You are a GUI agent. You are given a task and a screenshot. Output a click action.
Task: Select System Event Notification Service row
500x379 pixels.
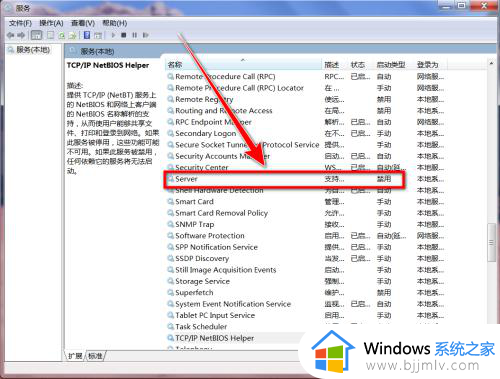click(306, 304)
